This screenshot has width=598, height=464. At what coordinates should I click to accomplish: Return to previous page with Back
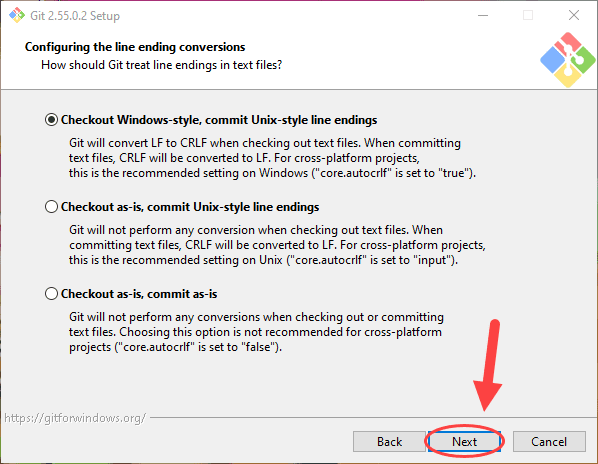coord(389,442)
